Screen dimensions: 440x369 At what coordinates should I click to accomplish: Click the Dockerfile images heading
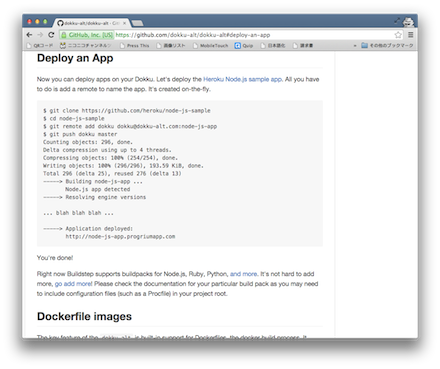pos(84,316)
